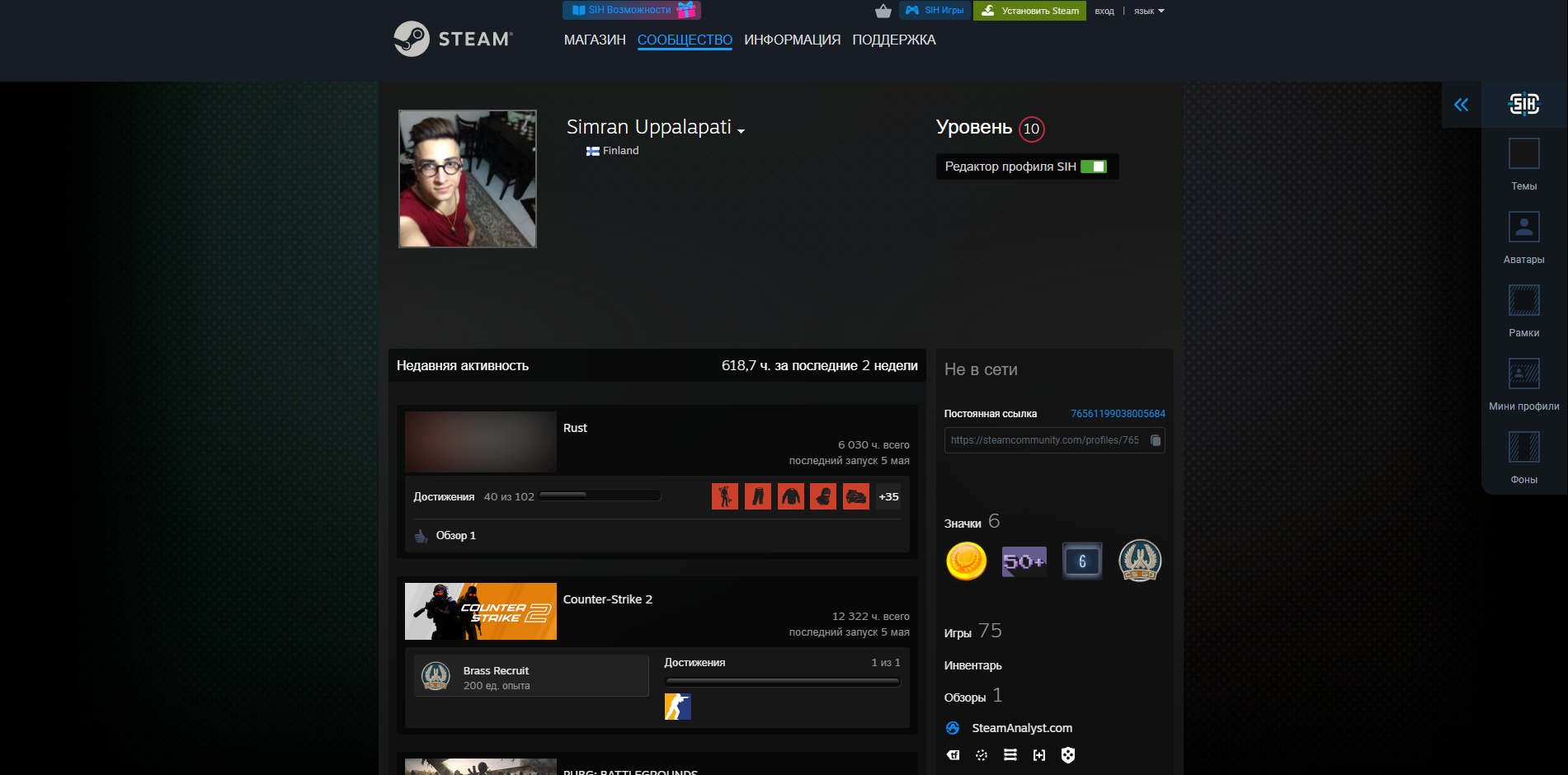Image resolution: width=1568 pixels, height=775 pixels.
Task: Click the first Rust achievement icon, the figure
Action: 725,496
